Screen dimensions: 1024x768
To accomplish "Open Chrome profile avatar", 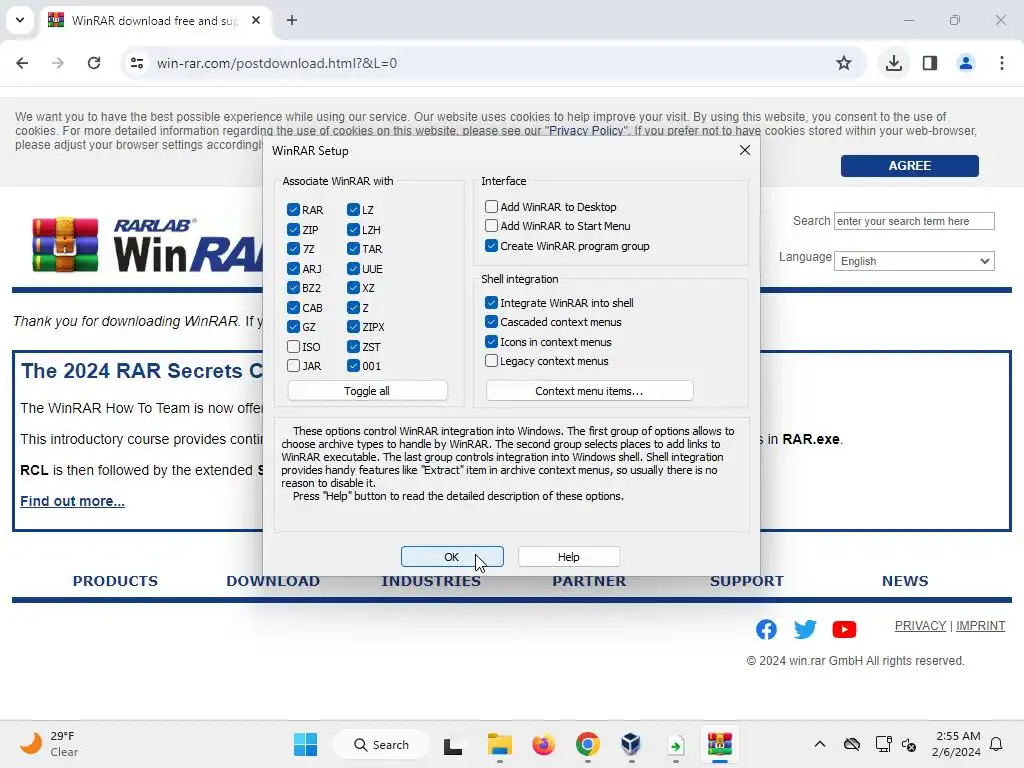I will click(966, 63).
